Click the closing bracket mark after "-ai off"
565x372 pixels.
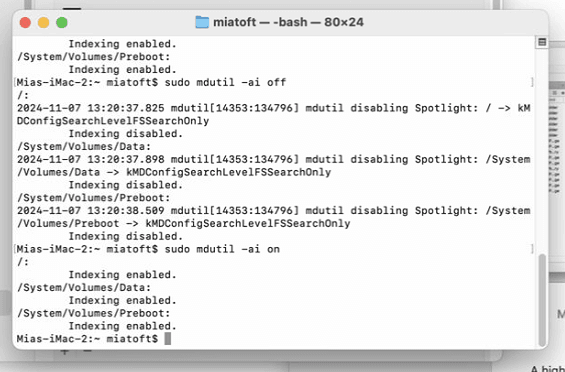coord(532,83)
